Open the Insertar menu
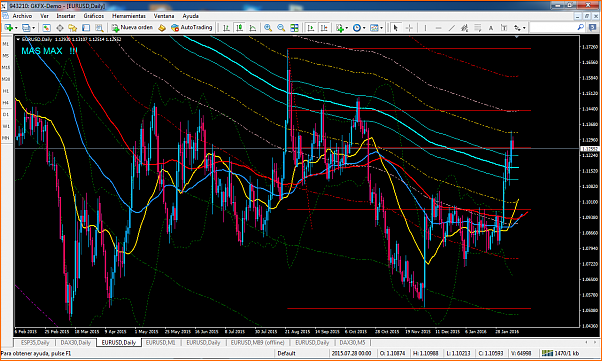602x361 pixels. [x=66, y=16]
